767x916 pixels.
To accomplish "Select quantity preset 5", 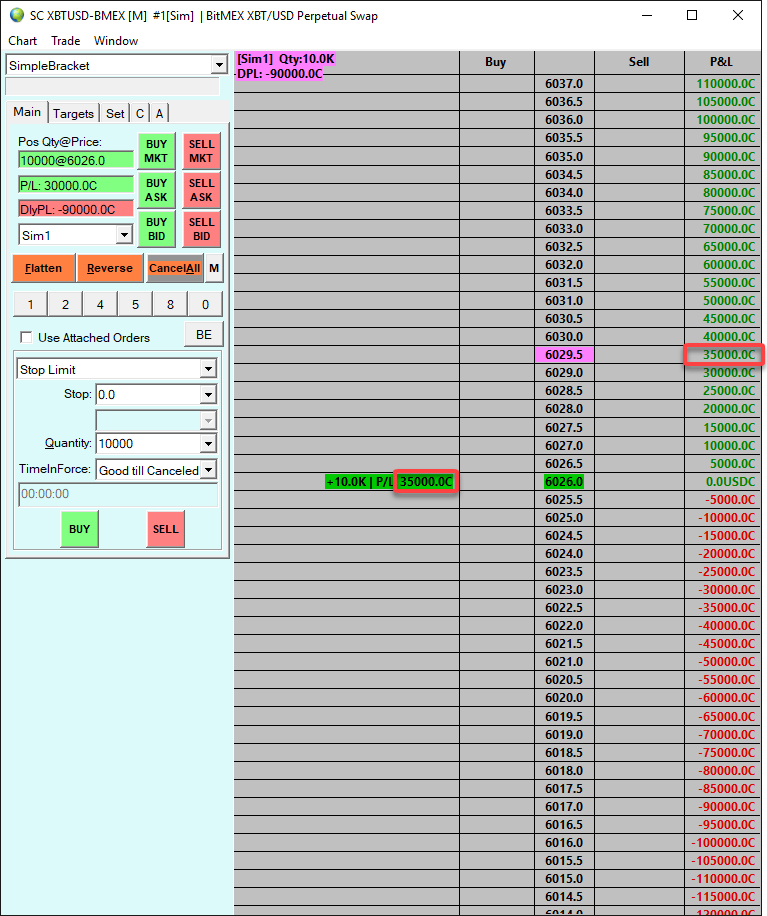I will 136,304.
